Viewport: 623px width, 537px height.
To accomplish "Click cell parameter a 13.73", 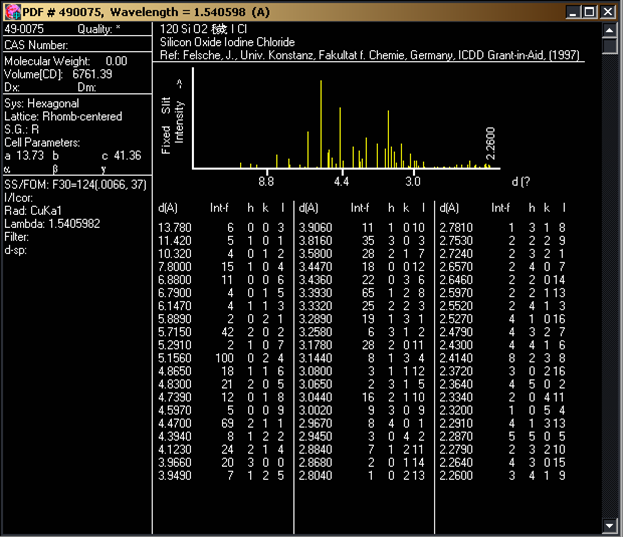I will [x=24, y=156].
